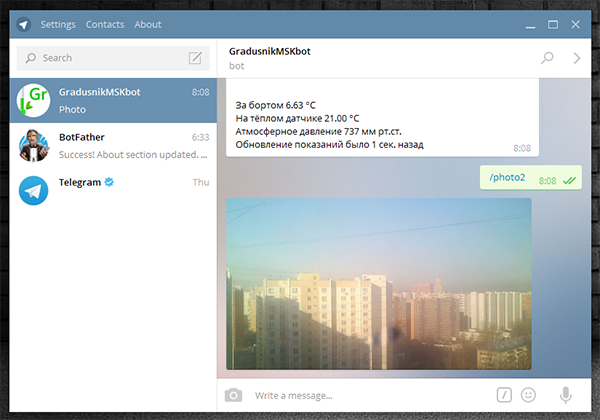Open the BotFather chat
The height and width of the screenshot is (420, 600).
click(x=113, y=145)
